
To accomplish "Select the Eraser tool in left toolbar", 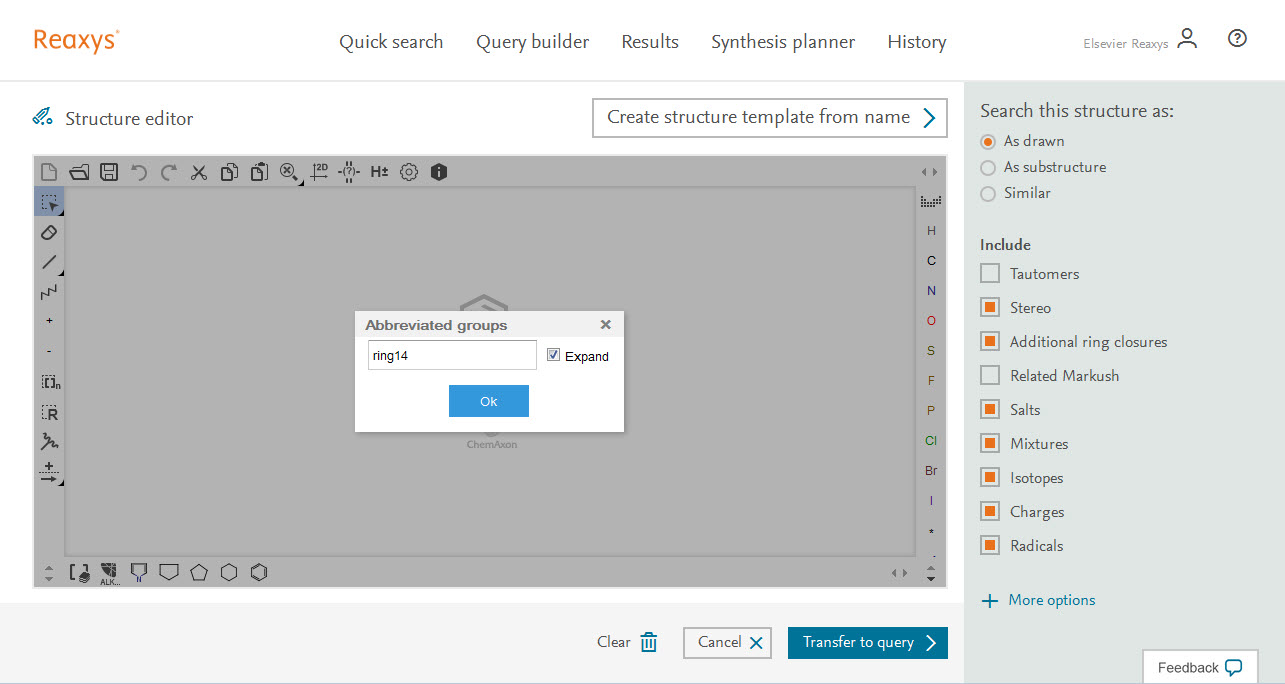I will (49, 232).
